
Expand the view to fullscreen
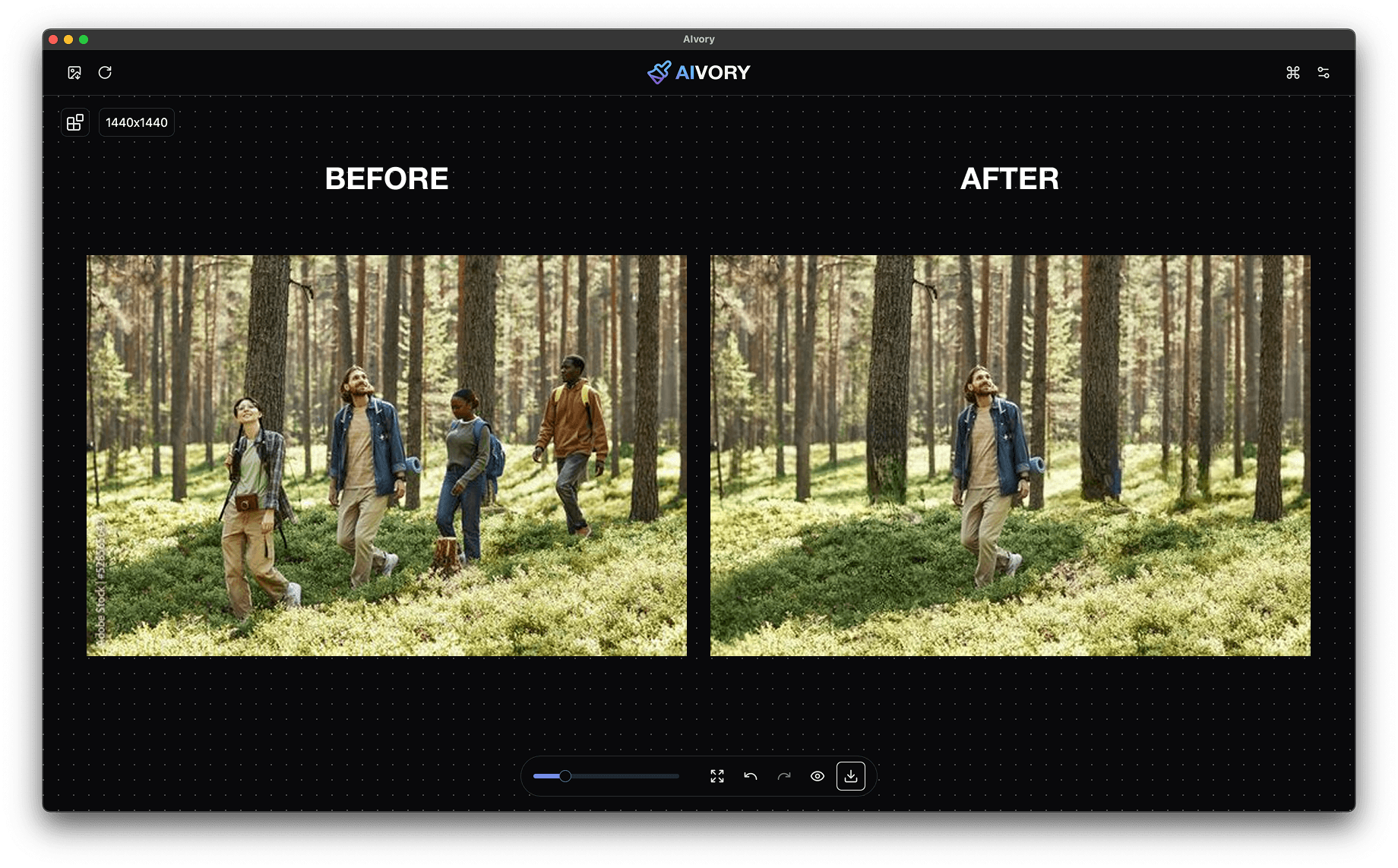pos(716,776)
